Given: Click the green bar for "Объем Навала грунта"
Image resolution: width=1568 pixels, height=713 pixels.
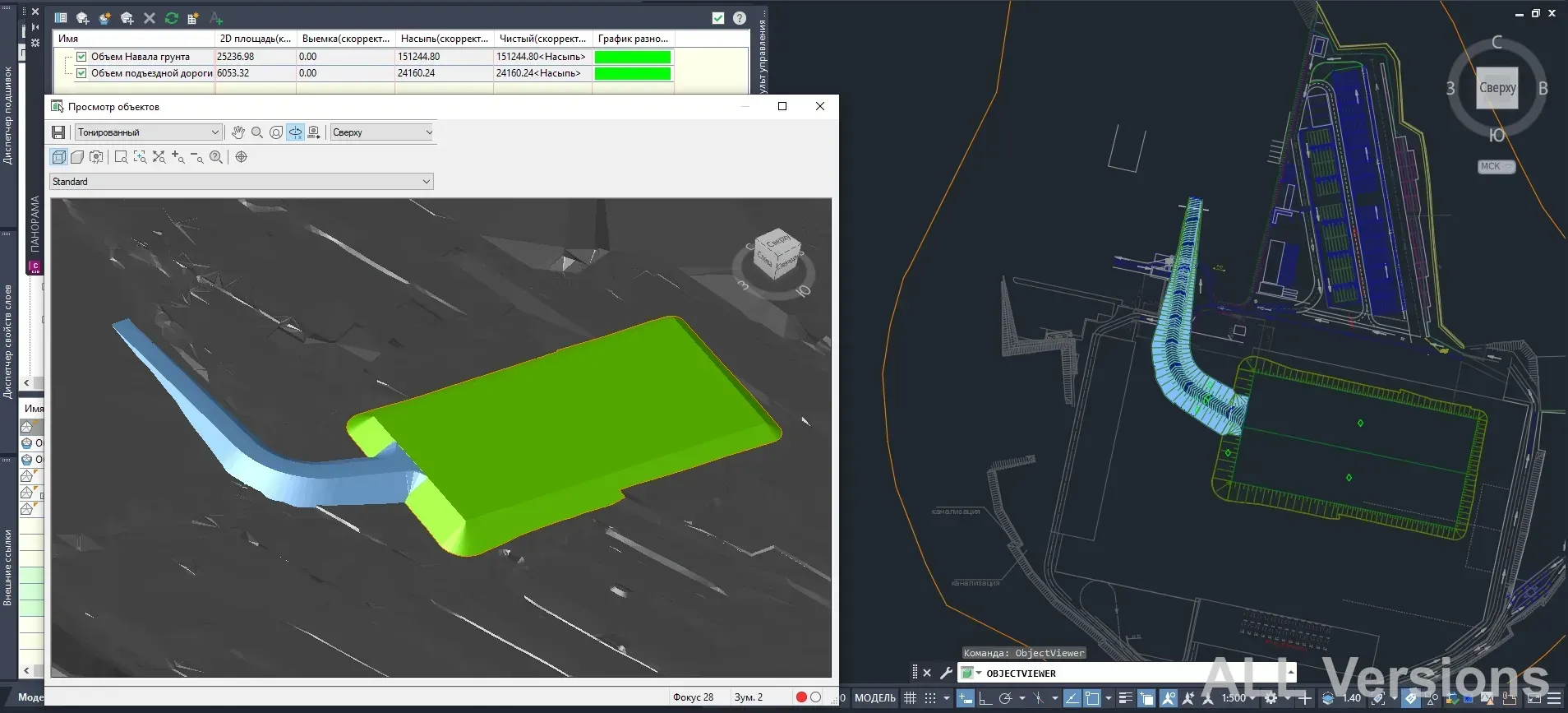Looking at the screenshot, I should tap(633, 57).
